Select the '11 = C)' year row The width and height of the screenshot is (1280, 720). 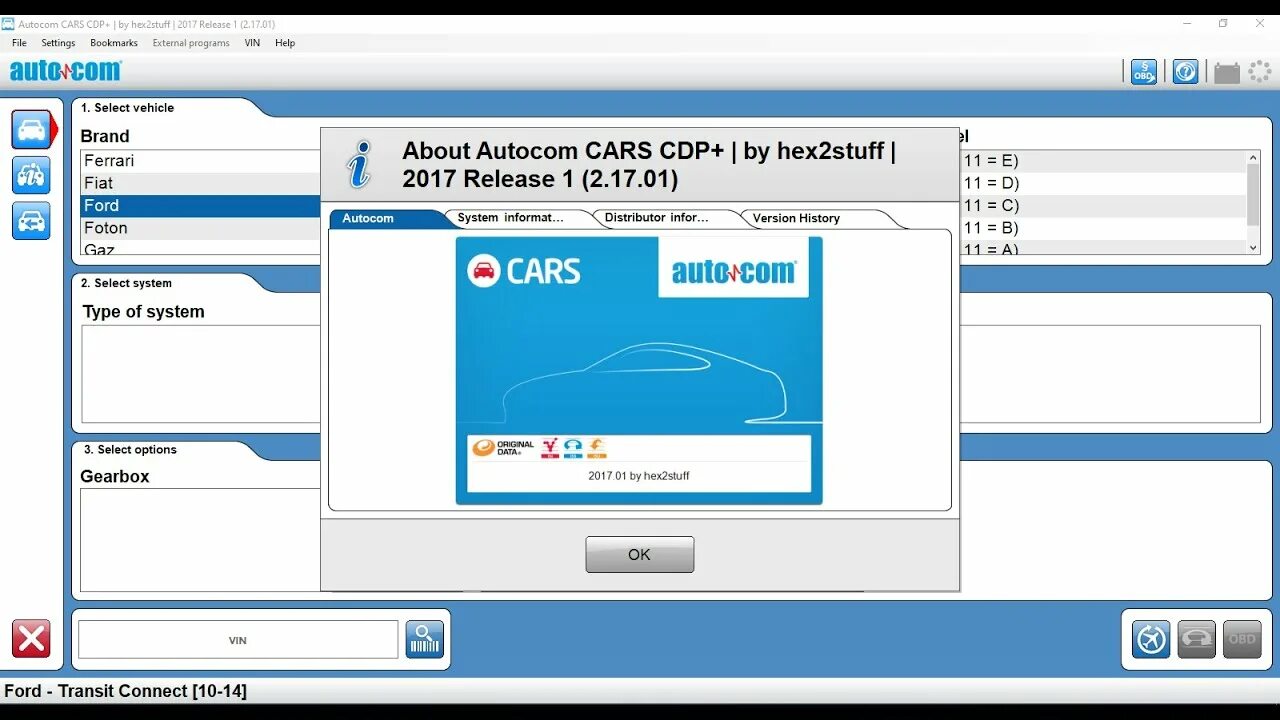(x=1103, y=205)
